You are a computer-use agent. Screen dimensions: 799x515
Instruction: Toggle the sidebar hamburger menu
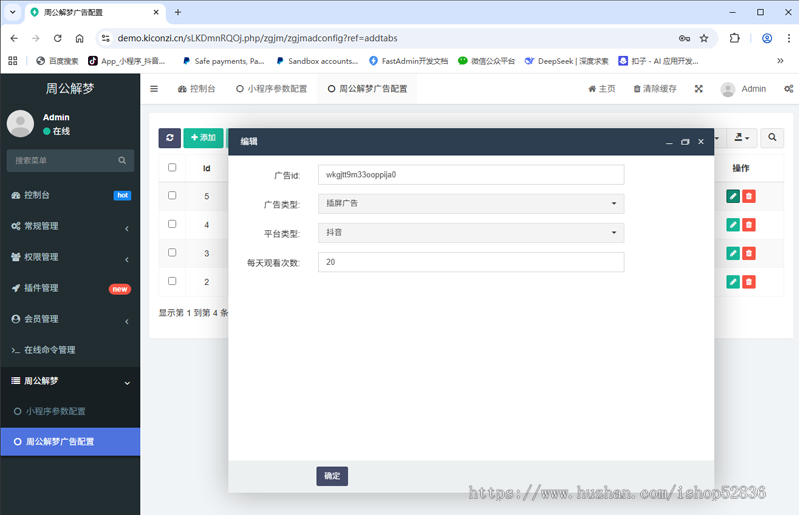point(154,89)
